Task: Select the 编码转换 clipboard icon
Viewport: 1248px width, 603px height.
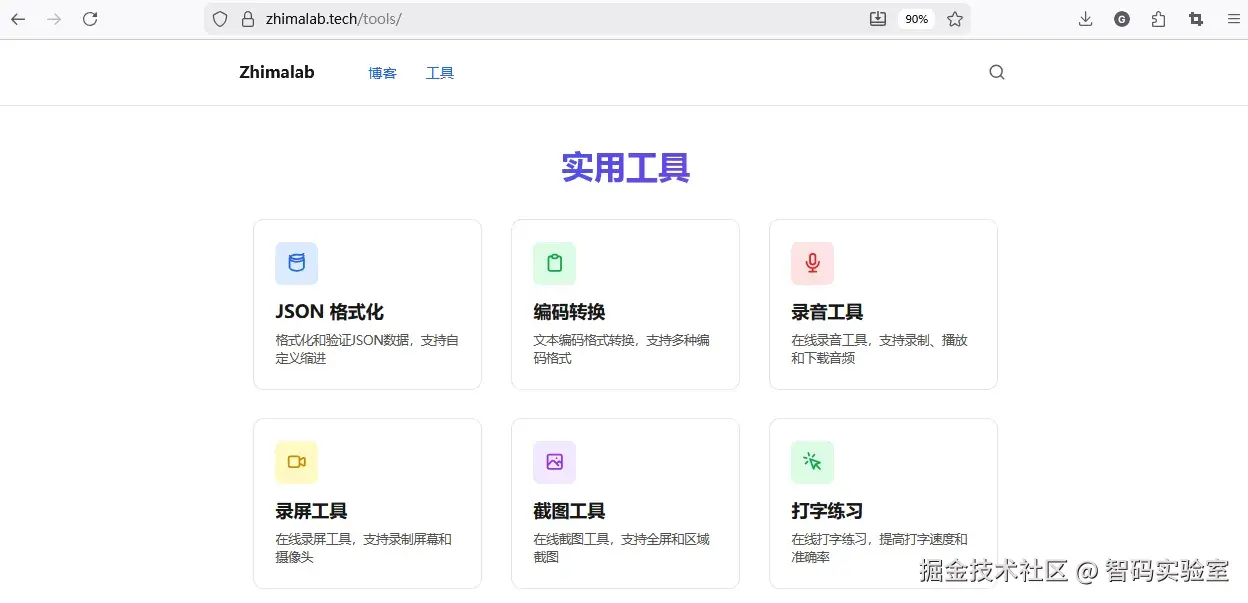Action: tap(553, 263)
